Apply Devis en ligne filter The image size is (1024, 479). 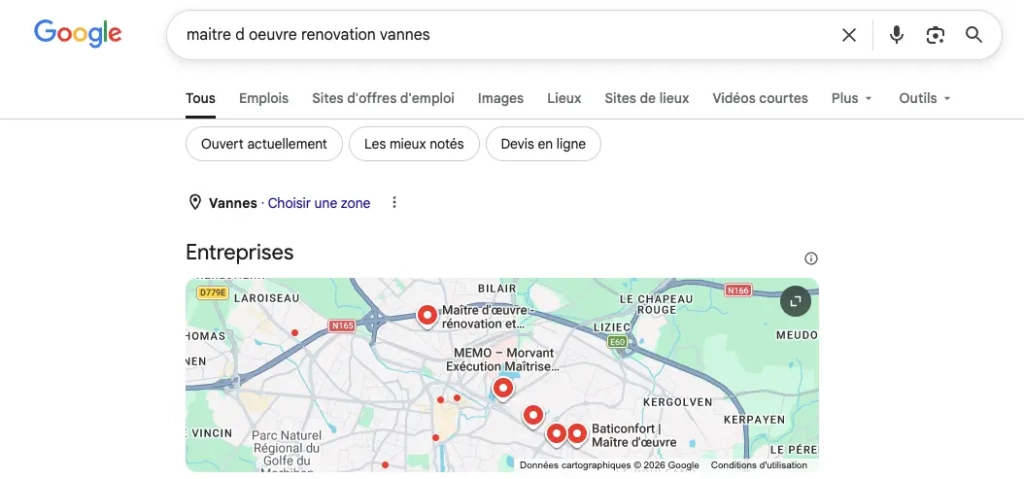[x=543, y=144]
